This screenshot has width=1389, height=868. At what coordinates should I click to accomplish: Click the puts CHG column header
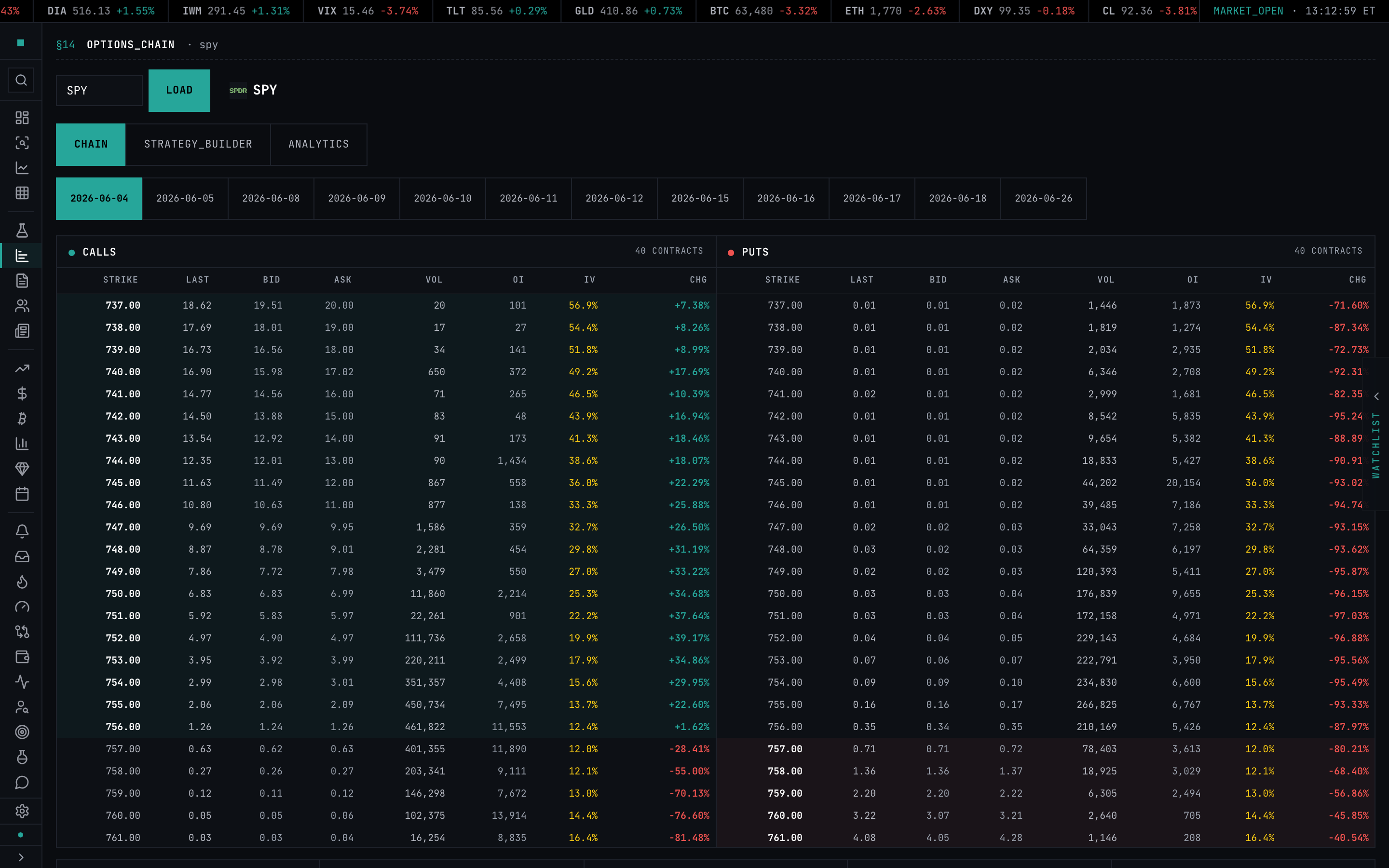[1358, 280]
